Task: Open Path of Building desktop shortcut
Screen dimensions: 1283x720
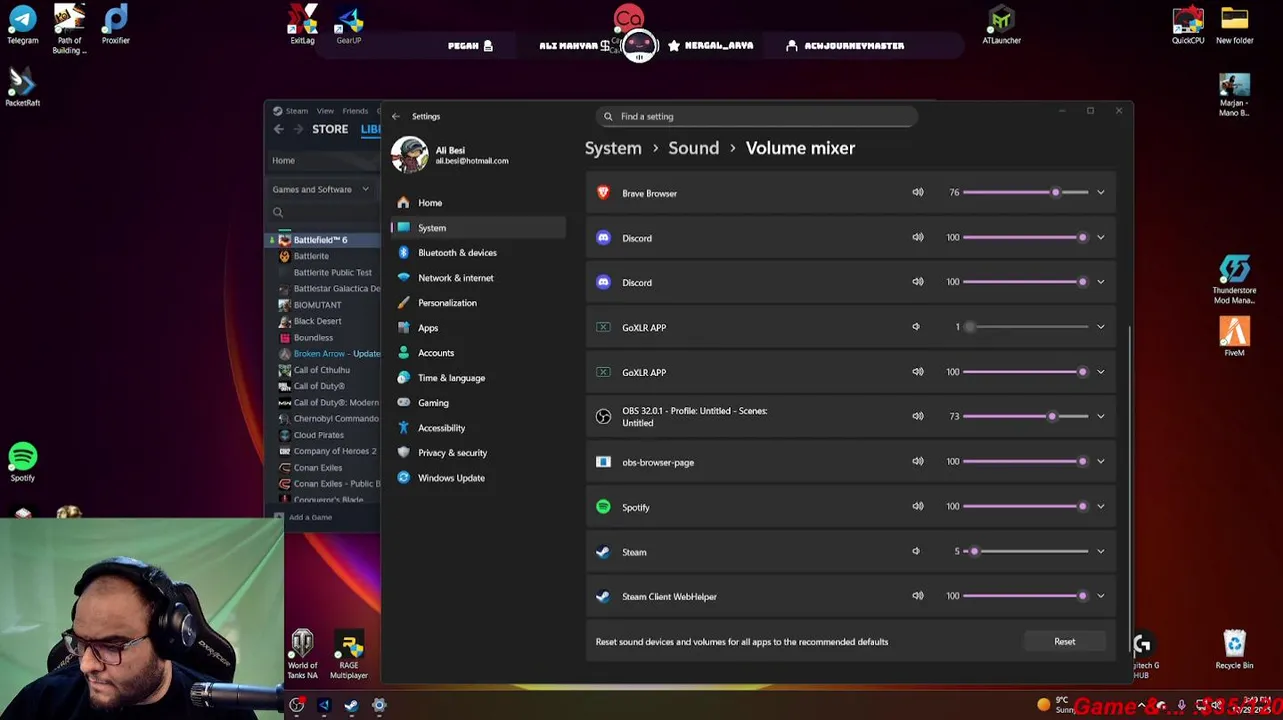Action: coord(69,28)
